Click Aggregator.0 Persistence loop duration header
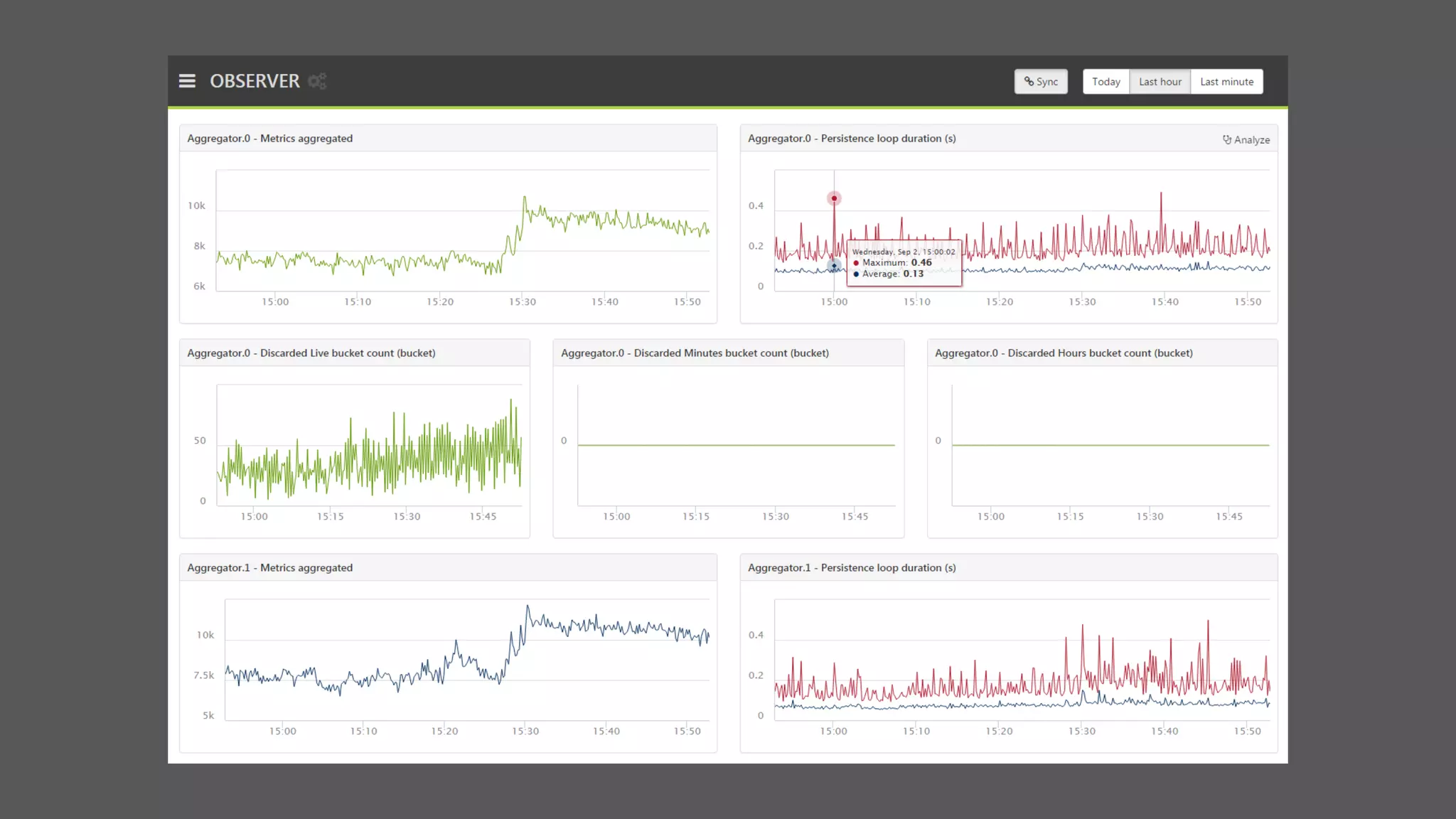1456x819 pixels. coord(852,139)
